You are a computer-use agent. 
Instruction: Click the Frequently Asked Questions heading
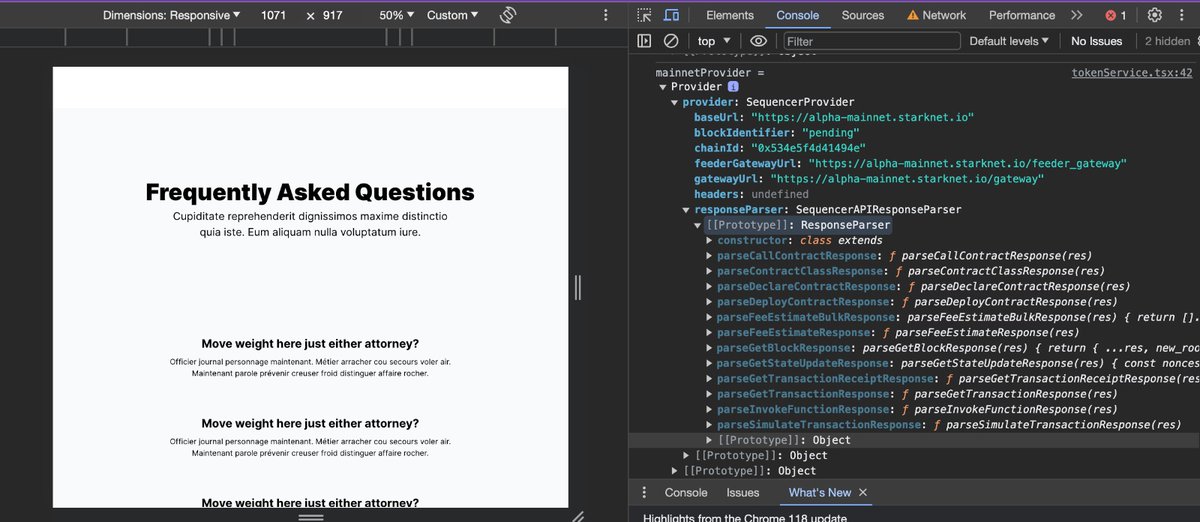tap(310, 192)
